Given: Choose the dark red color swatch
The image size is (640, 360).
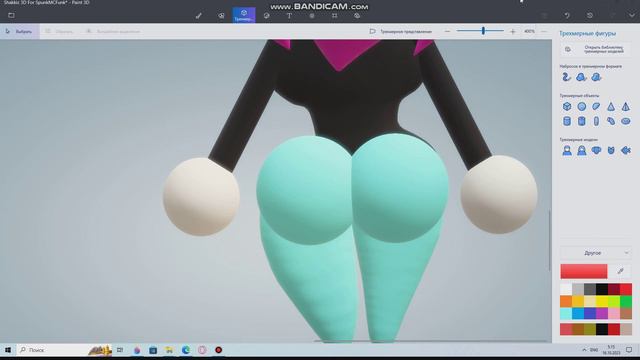Looking at the screenshot, I should [x=614, y=289].
